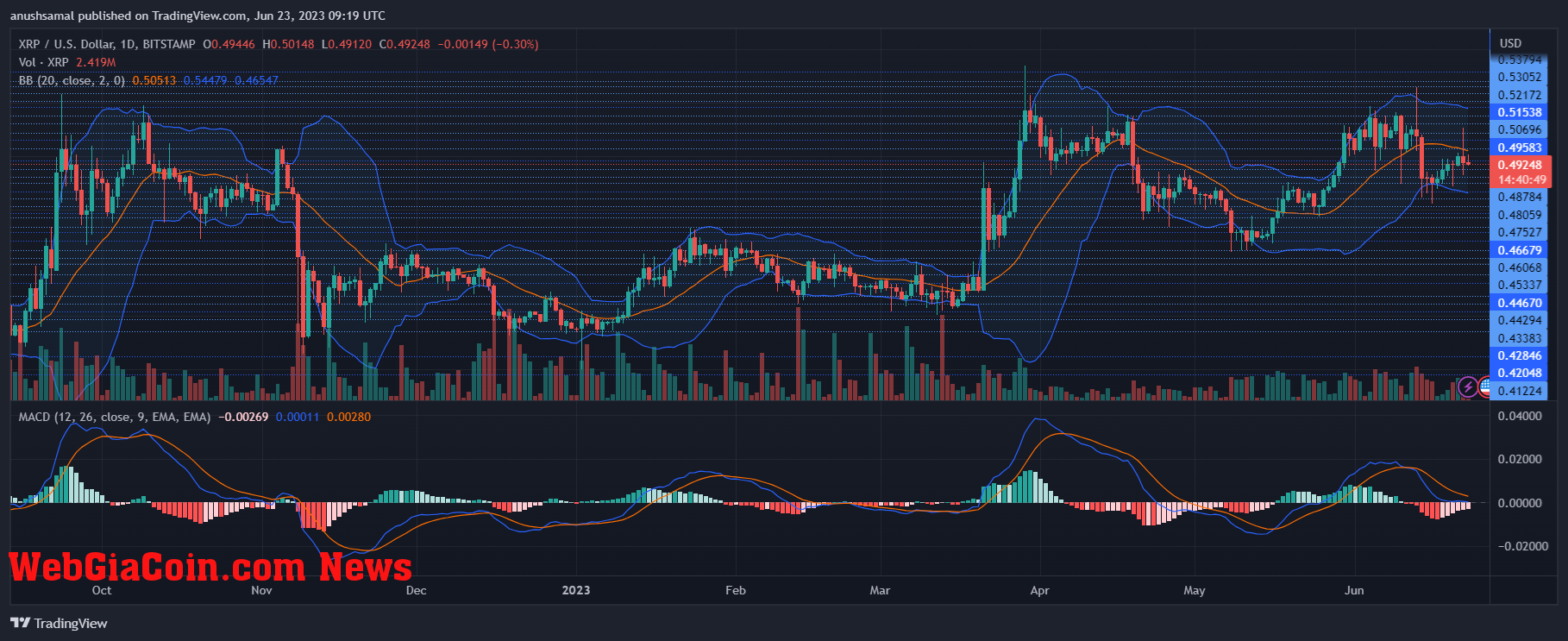Select the 0.51538 highlighted price label
Viewport: 1568px width, 641px height.
click(1520, 112)
